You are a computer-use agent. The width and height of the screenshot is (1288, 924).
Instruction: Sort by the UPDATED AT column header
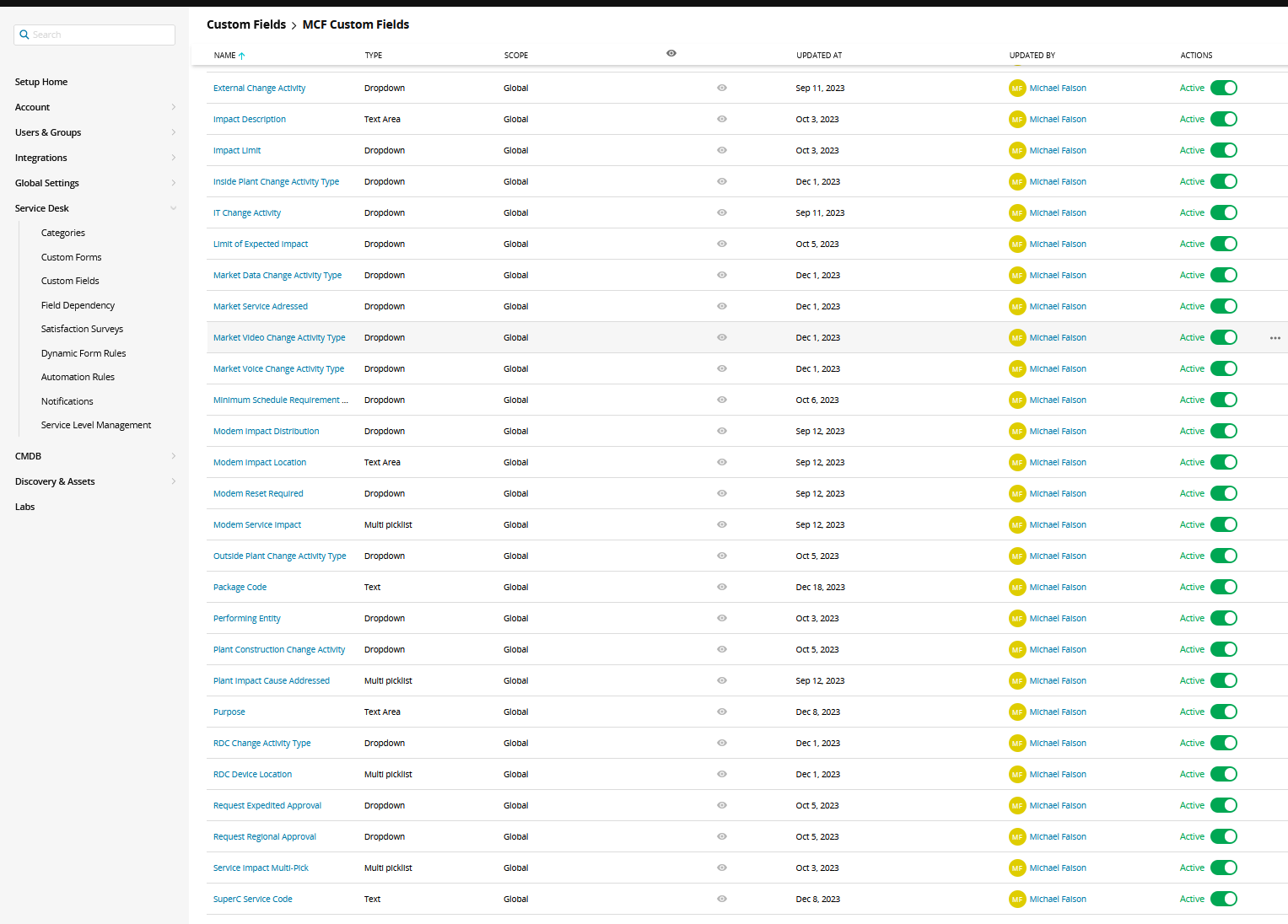(819, 56)
